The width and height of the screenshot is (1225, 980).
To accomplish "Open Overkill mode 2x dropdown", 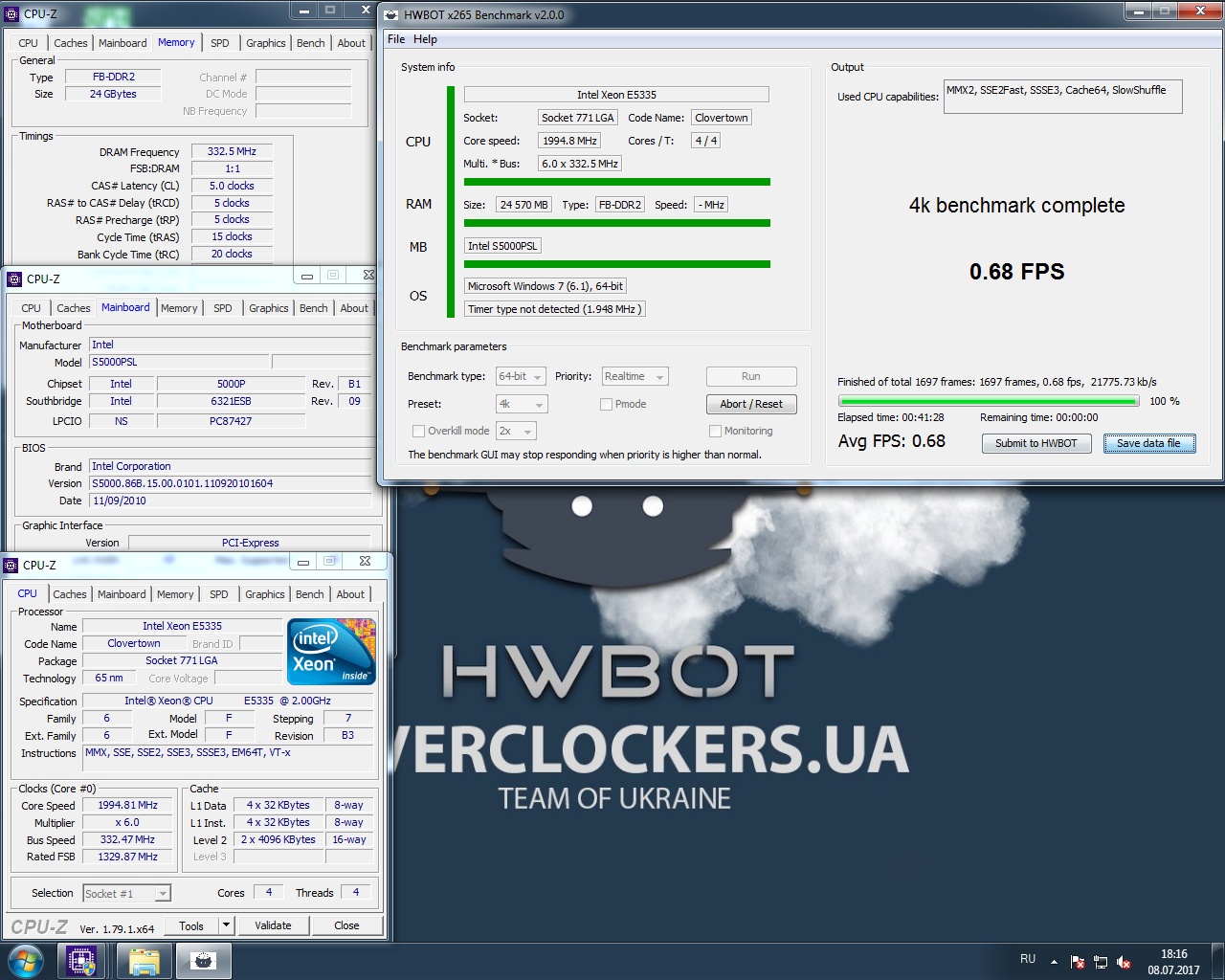I will (x=516, y=431).
